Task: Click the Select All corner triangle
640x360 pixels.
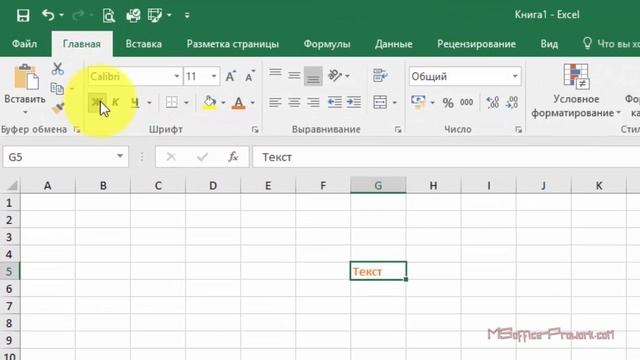Action: click(x=12, y=186)
